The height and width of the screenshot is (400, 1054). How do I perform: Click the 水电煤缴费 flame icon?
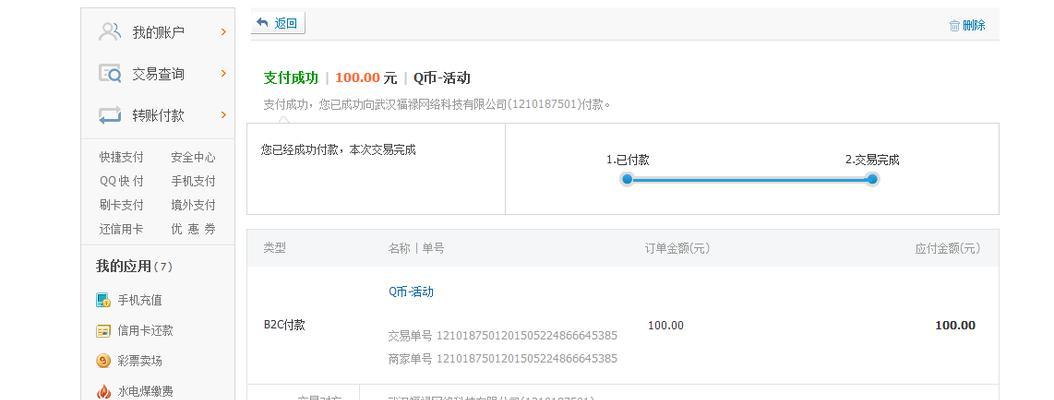point(104,391)
